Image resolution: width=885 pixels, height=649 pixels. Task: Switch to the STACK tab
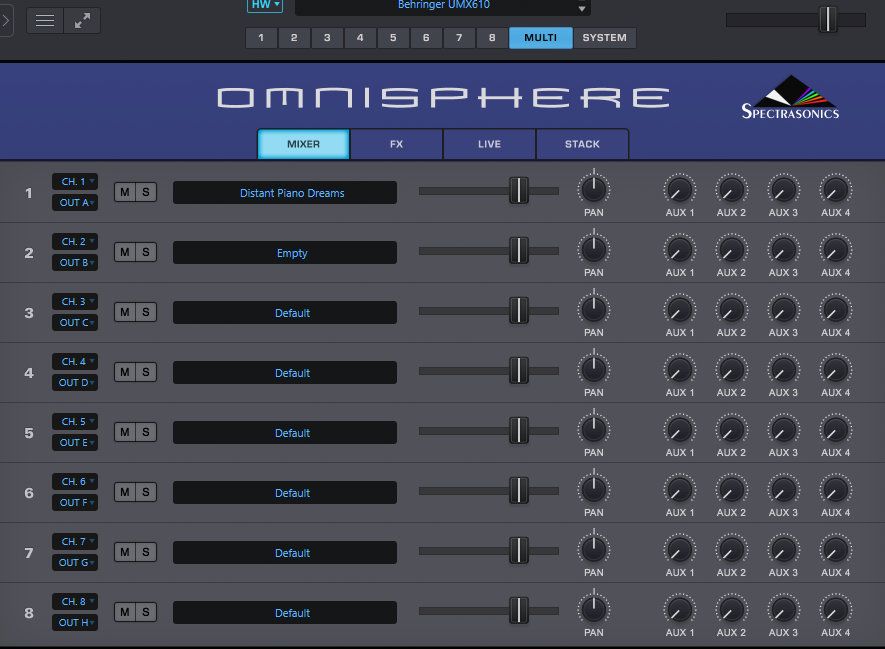point(582,144)
